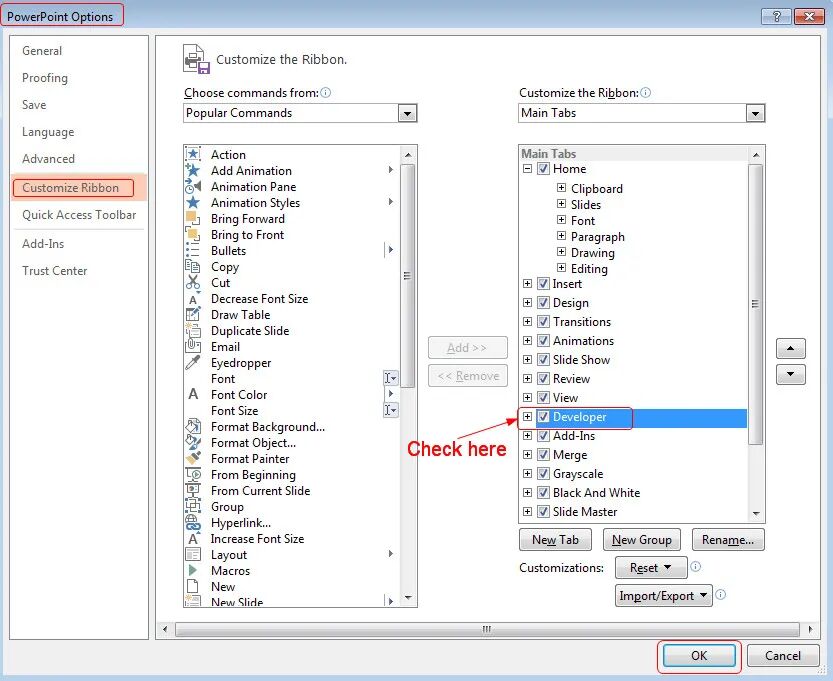Expand the Review tab node

[x=527, y=379]
